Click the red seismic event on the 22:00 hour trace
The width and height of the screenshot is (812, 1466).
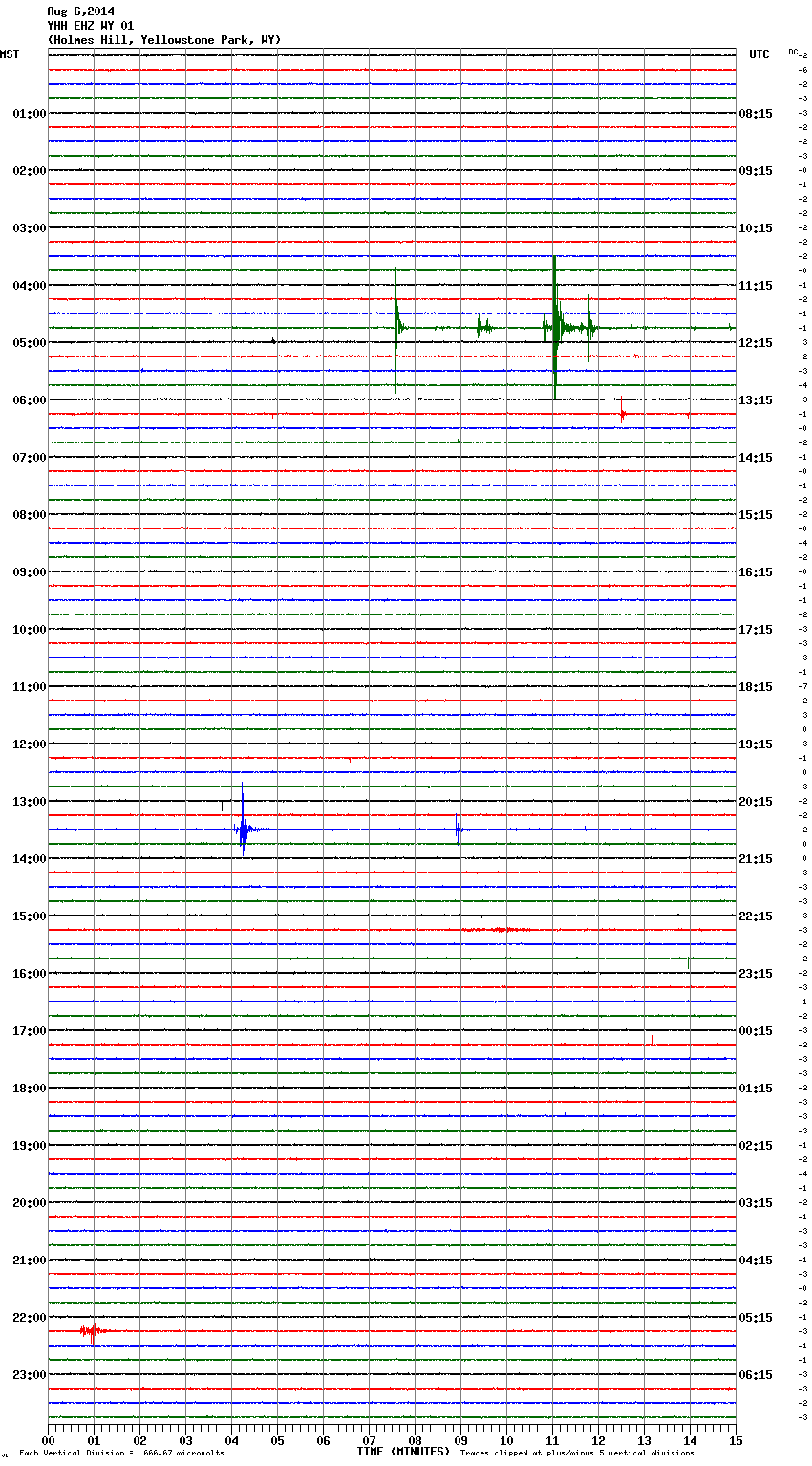(x=93, y=1330)
